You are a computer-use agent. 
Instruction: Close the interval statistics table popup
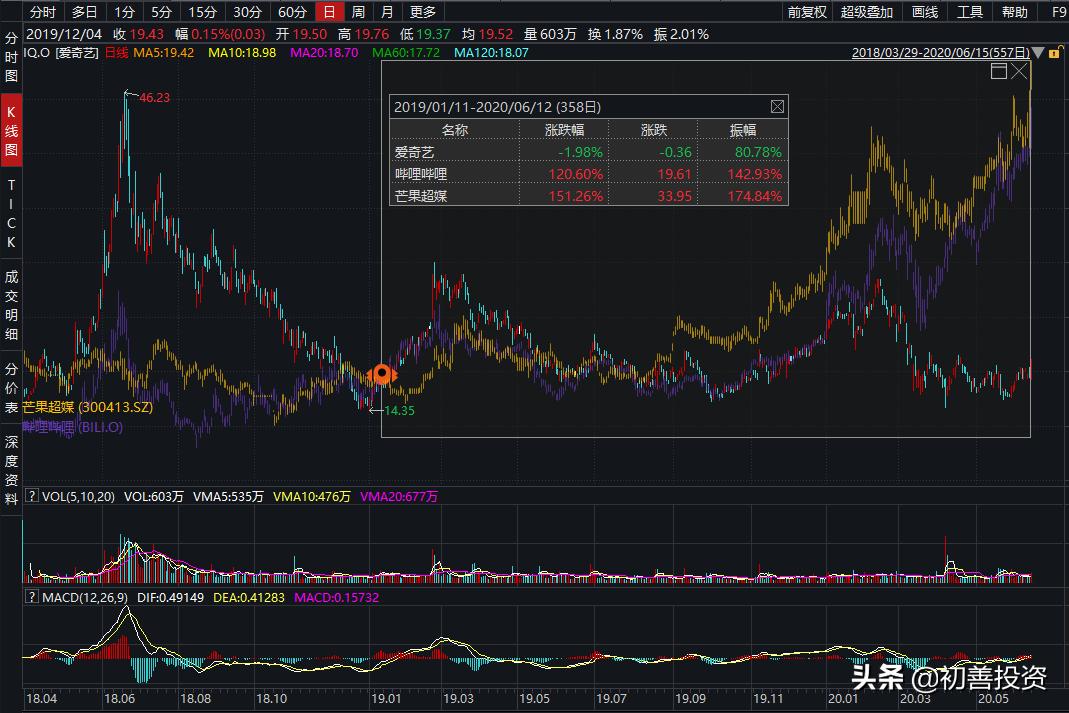pyautogui.click(x=777, y=106)
